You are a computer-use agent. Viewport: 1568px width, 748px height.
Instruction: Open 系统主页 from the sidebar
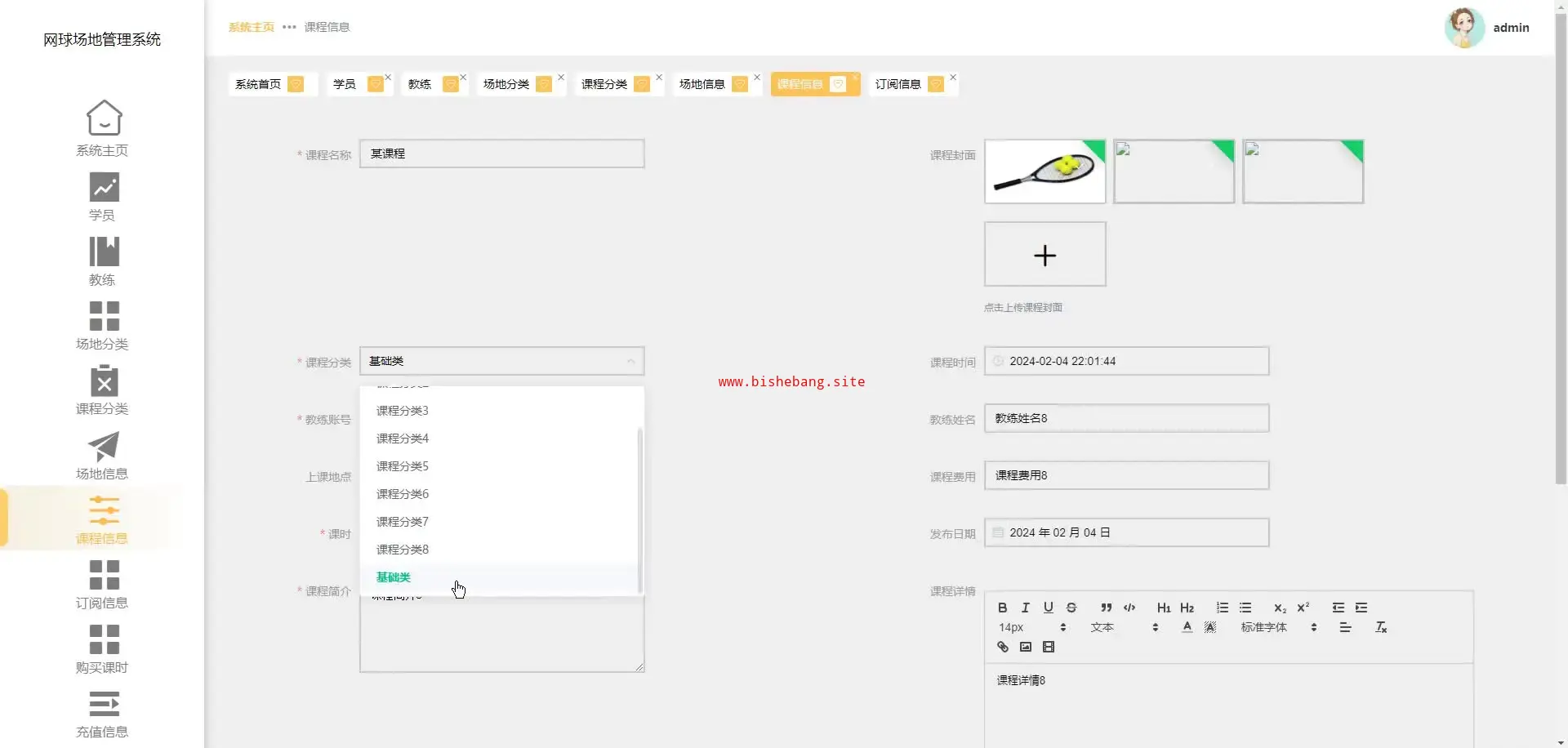point(103,128)
